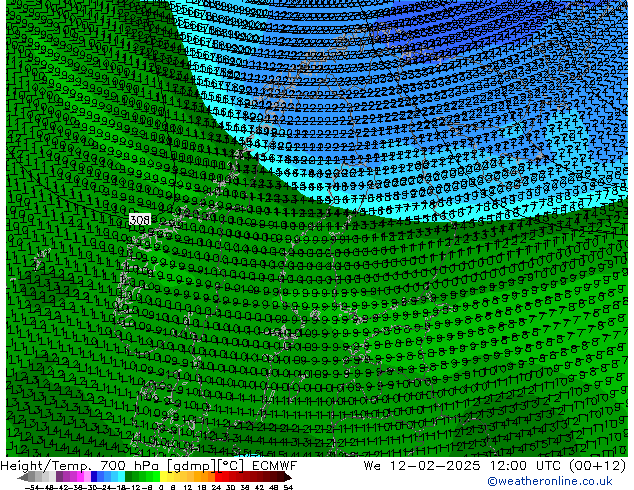Click the 308 contour height label

(x=139, y=220)
